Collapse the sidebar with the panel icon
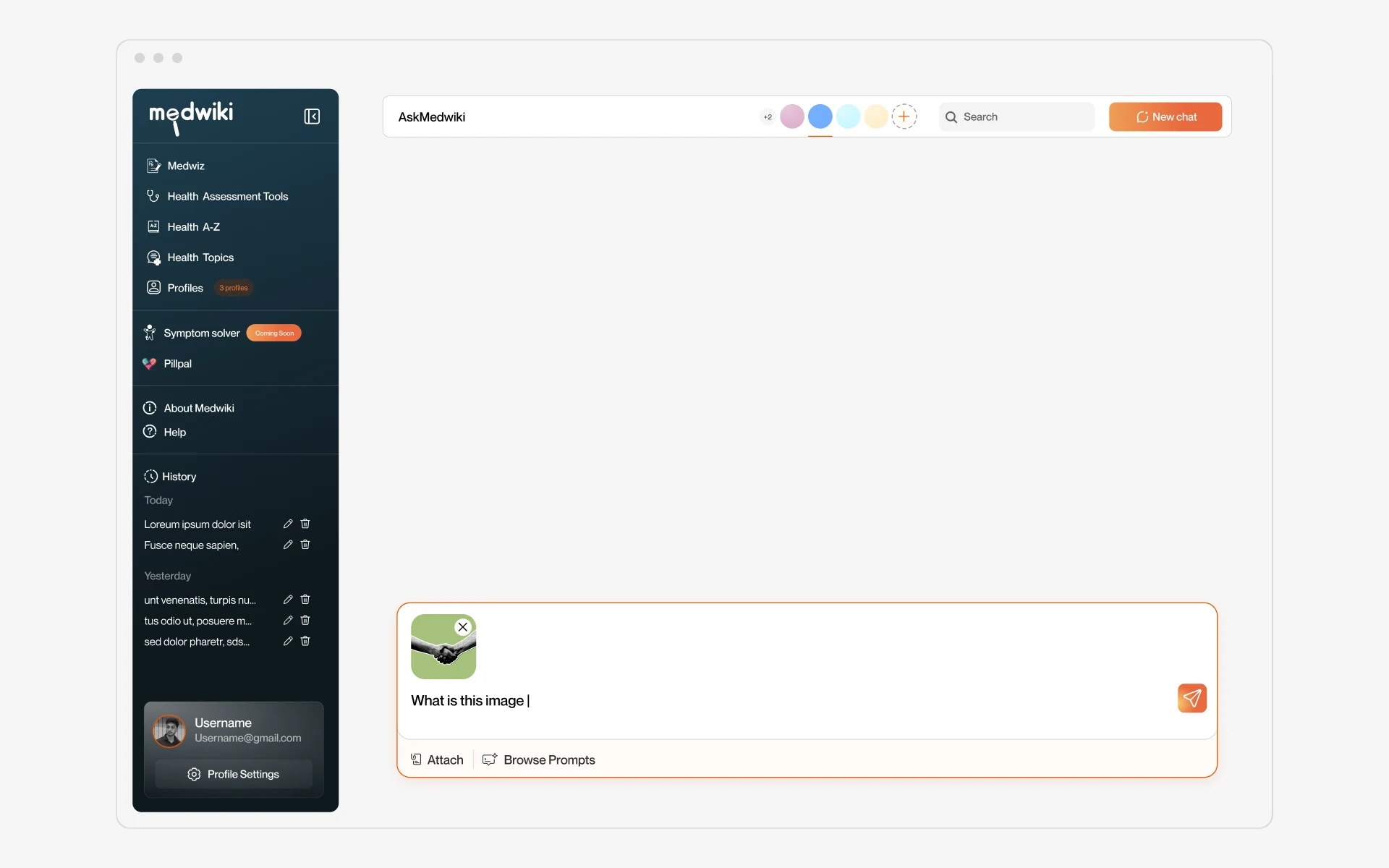This screenshot has height=868, width=1389. click(x=312, y=116)
